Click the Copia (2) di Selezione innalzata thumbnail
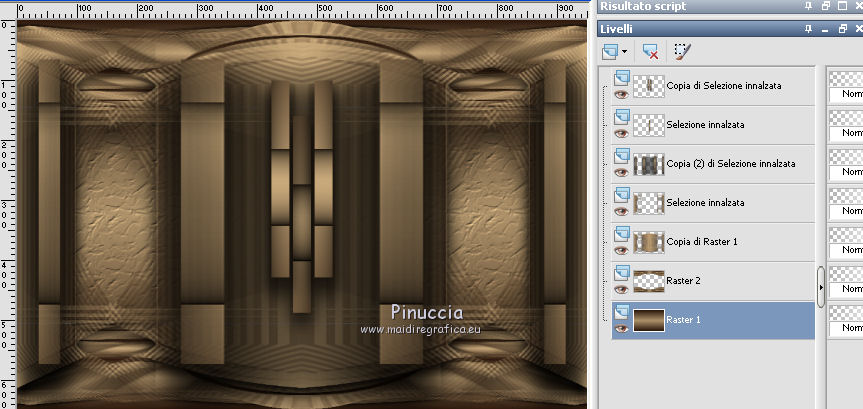Screen dimensions: 863x409 coord(649,164)
